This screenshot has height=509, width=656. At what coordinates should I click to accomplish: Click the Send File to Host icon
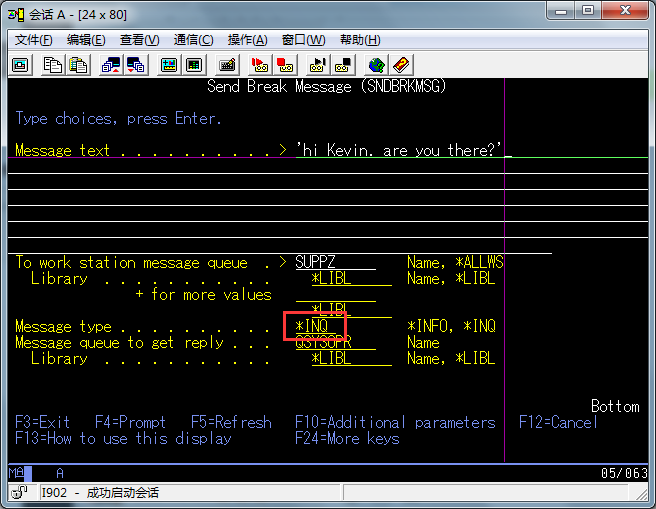click(111, 65)
